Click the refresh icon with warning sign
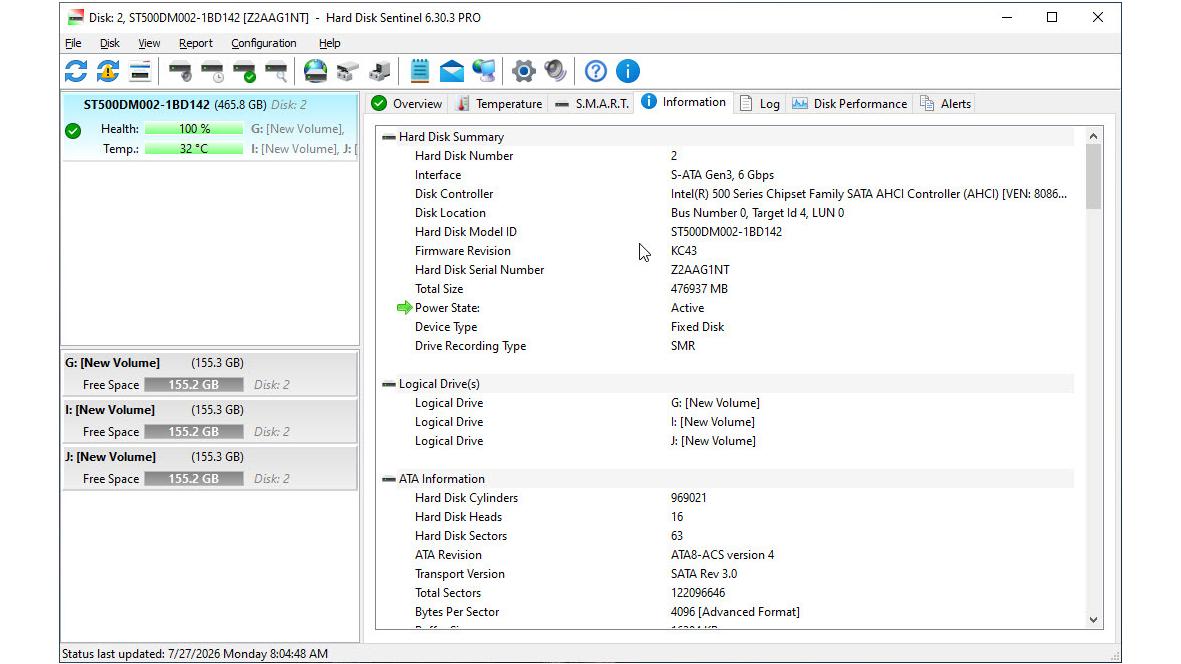 pos(108,72)
